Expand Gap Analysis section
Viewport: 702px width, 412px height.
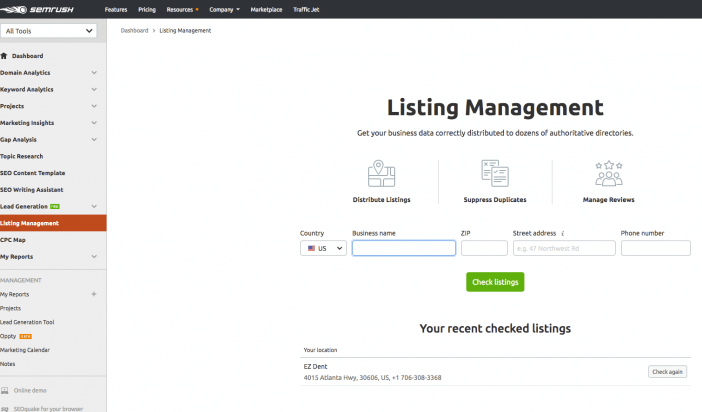tap(94, 139)
